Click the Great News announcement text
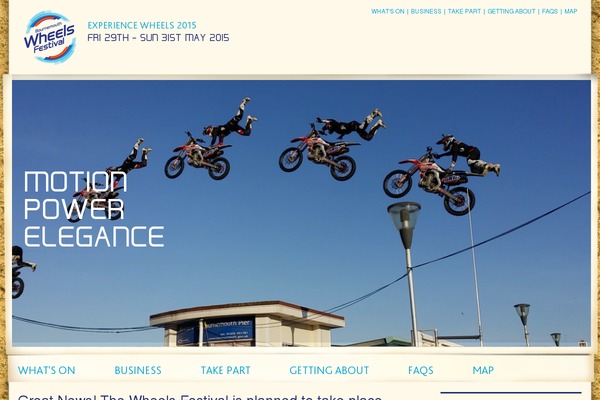The width and height of the screenshot is (600, 400). [199, 397]
